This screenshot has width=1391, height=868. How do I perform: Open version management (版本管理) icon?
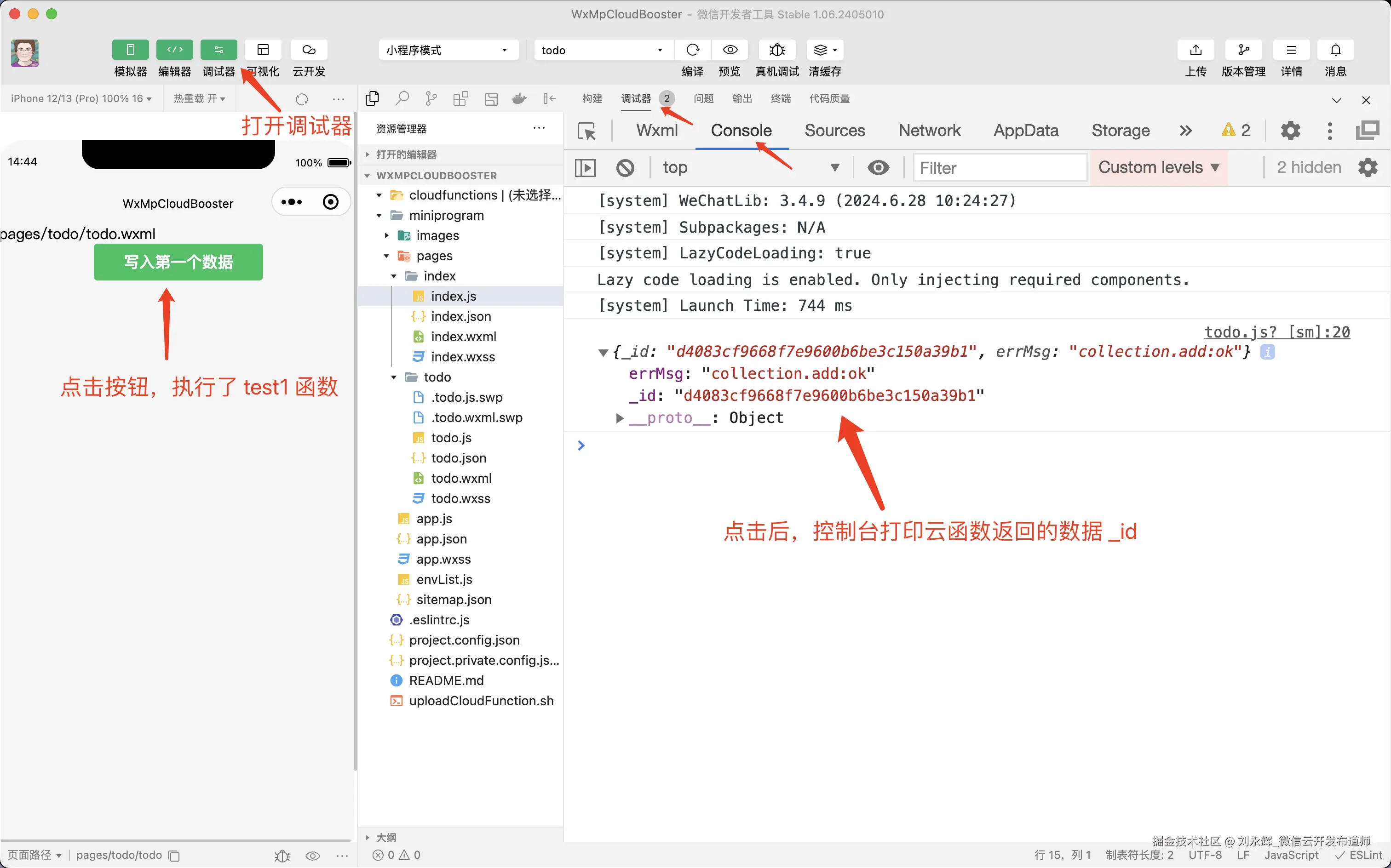click(1243, 50)
